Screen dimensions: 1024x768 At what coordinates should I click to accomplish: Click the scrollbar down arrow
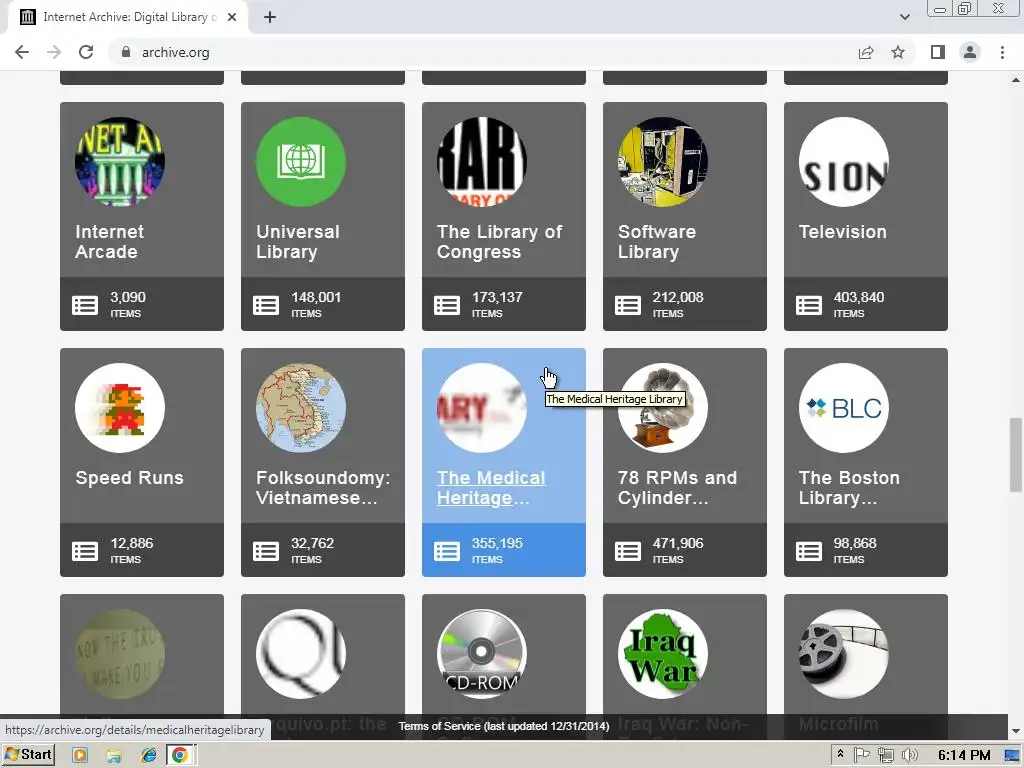1016,731
